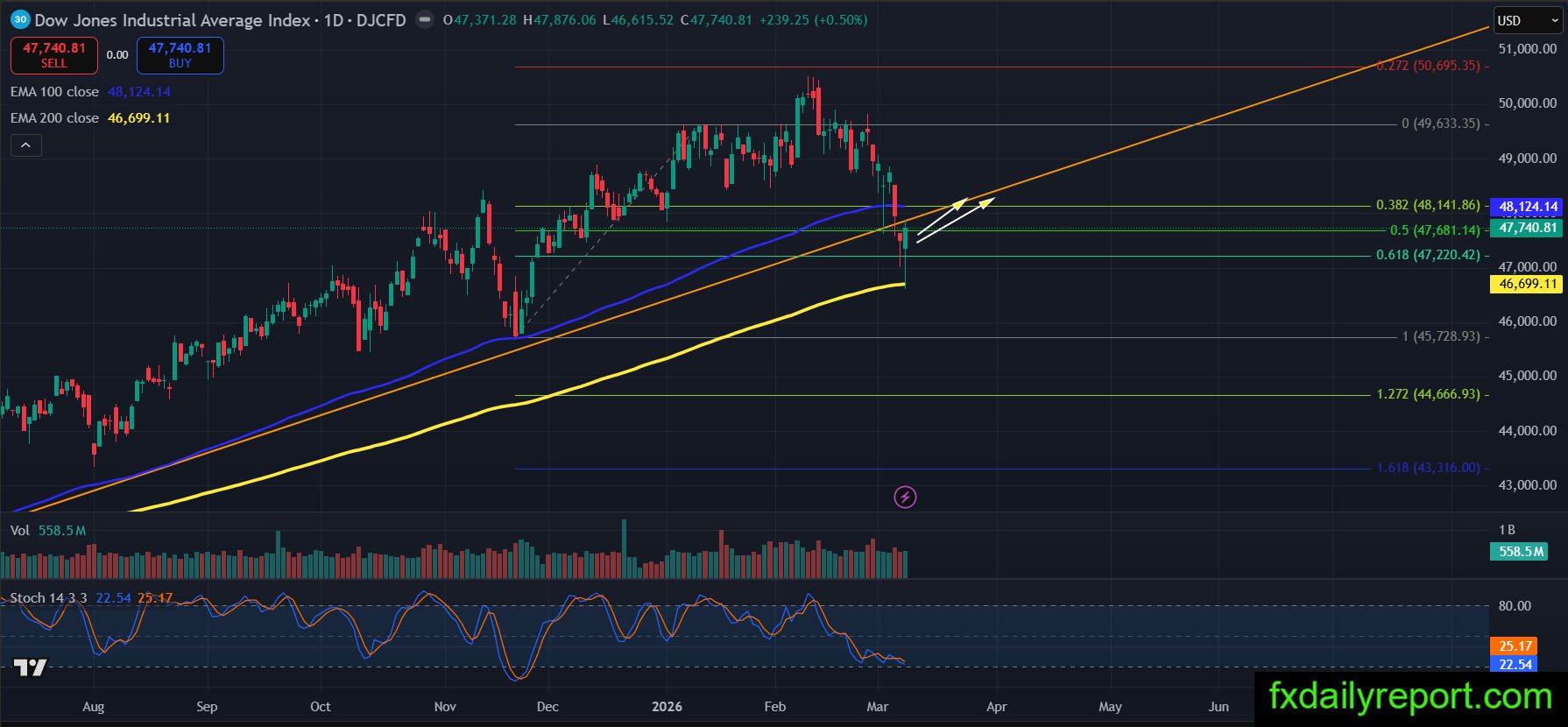Click the yellow 46,699.11 EMA 200 price tag
1568x727 pixels.
click(x=1526, y=284)
